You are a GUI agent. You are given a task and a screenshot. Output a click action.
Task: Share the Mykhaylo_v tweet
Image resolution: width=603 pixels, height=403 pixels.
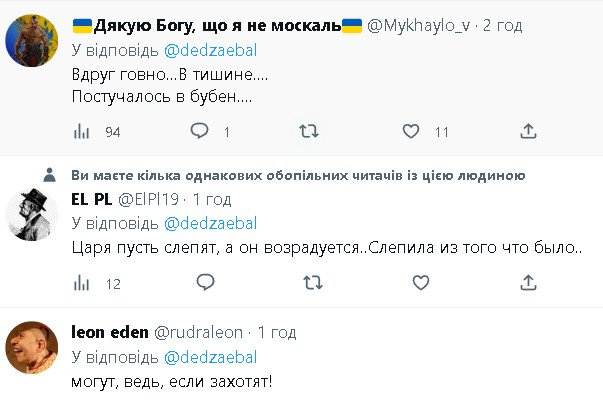528,131
